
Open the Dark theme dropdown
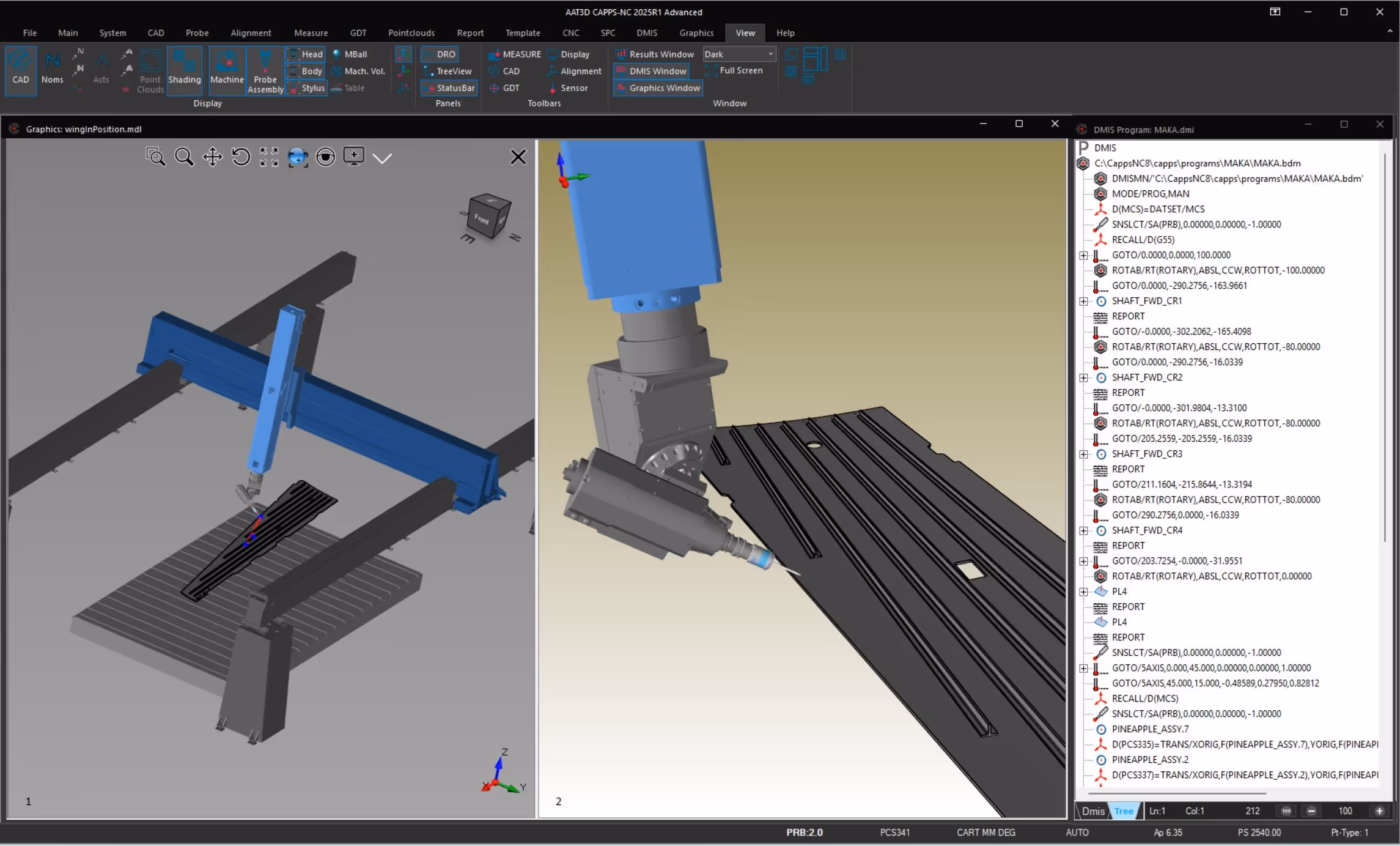(x=770, y=54)
